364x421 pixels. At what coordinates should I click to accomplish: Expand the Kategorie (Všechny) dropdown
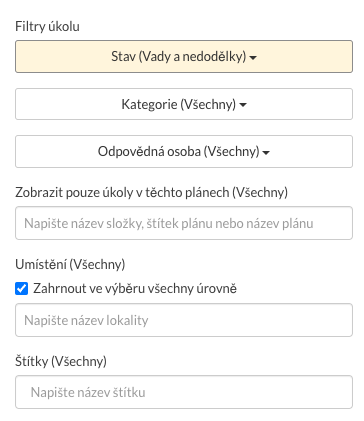click(184, 104)
